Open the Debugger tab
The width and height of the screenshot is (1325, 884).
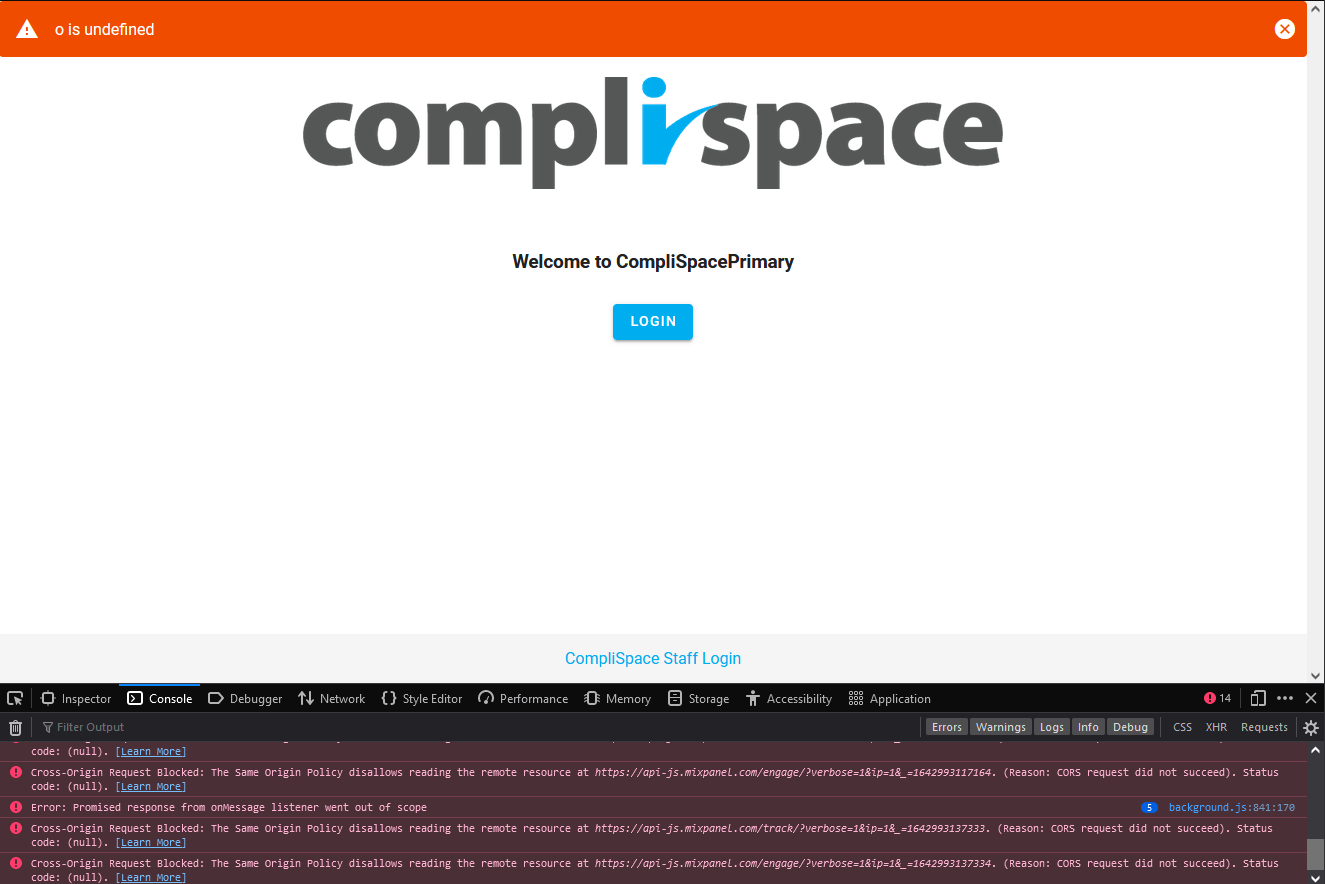pyautogui.click(x=245, y=698)
